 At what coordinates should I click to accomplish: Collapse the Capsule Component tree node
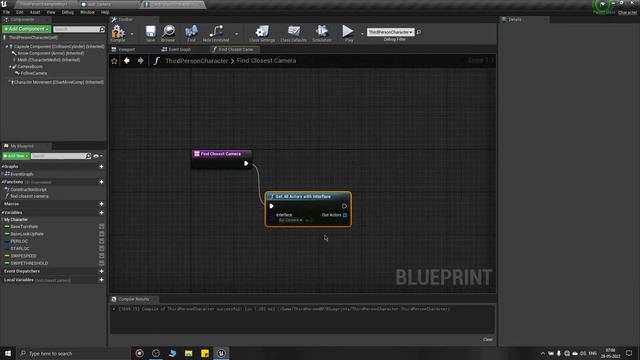click(x=7, y=47)
